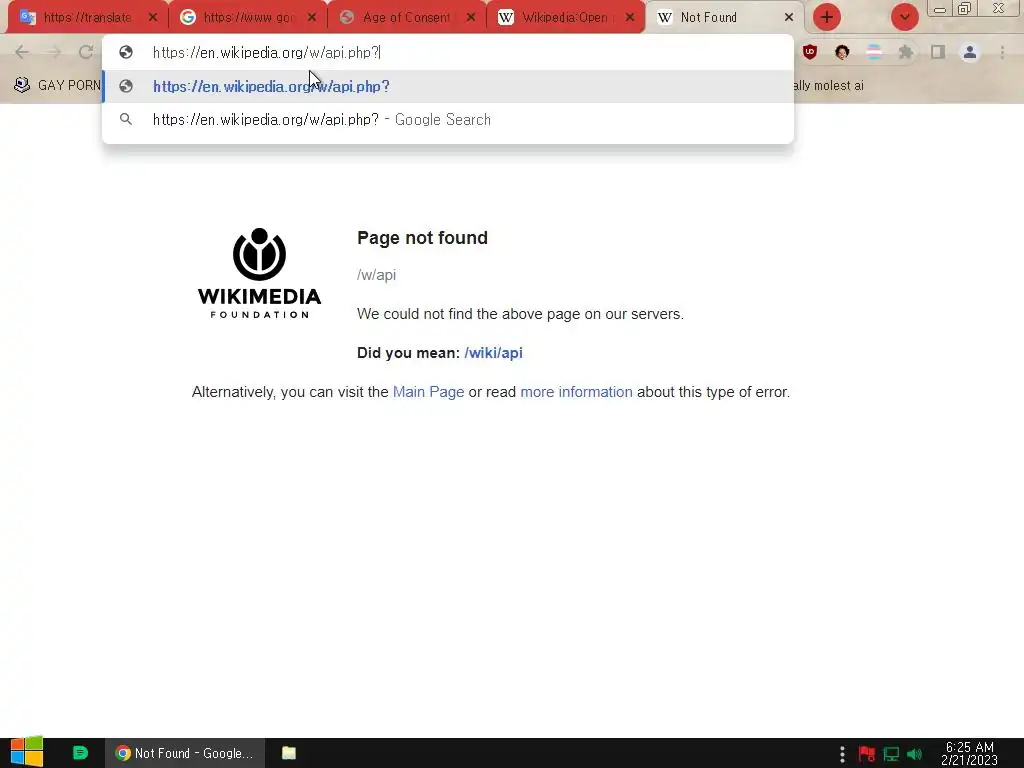Viewport: 1024px width, 768px height.
Task: Open the more information link
Action: [x=576, y=392]
